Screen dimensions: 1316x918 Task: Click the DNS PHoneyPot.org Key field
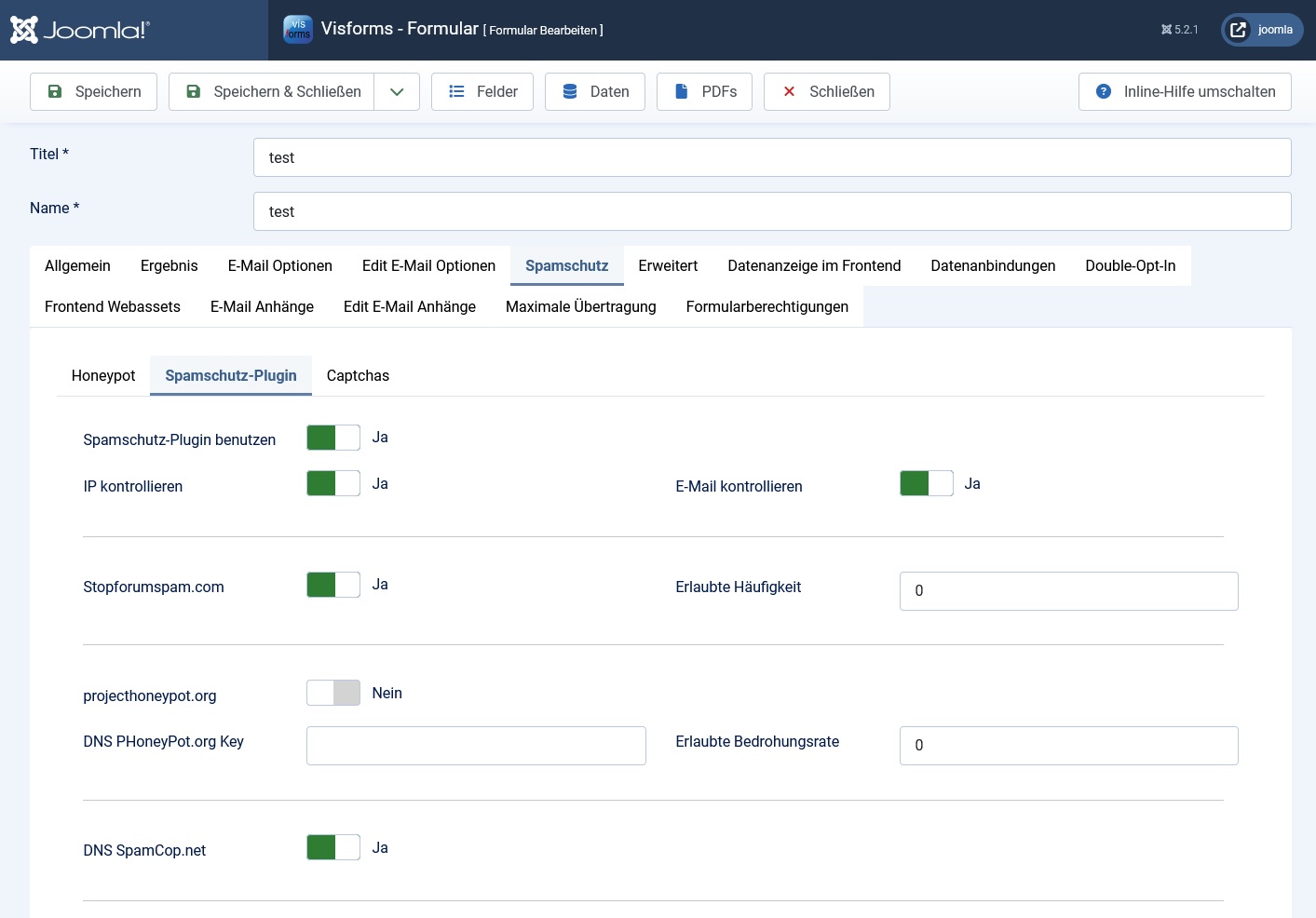coord(476,746)
